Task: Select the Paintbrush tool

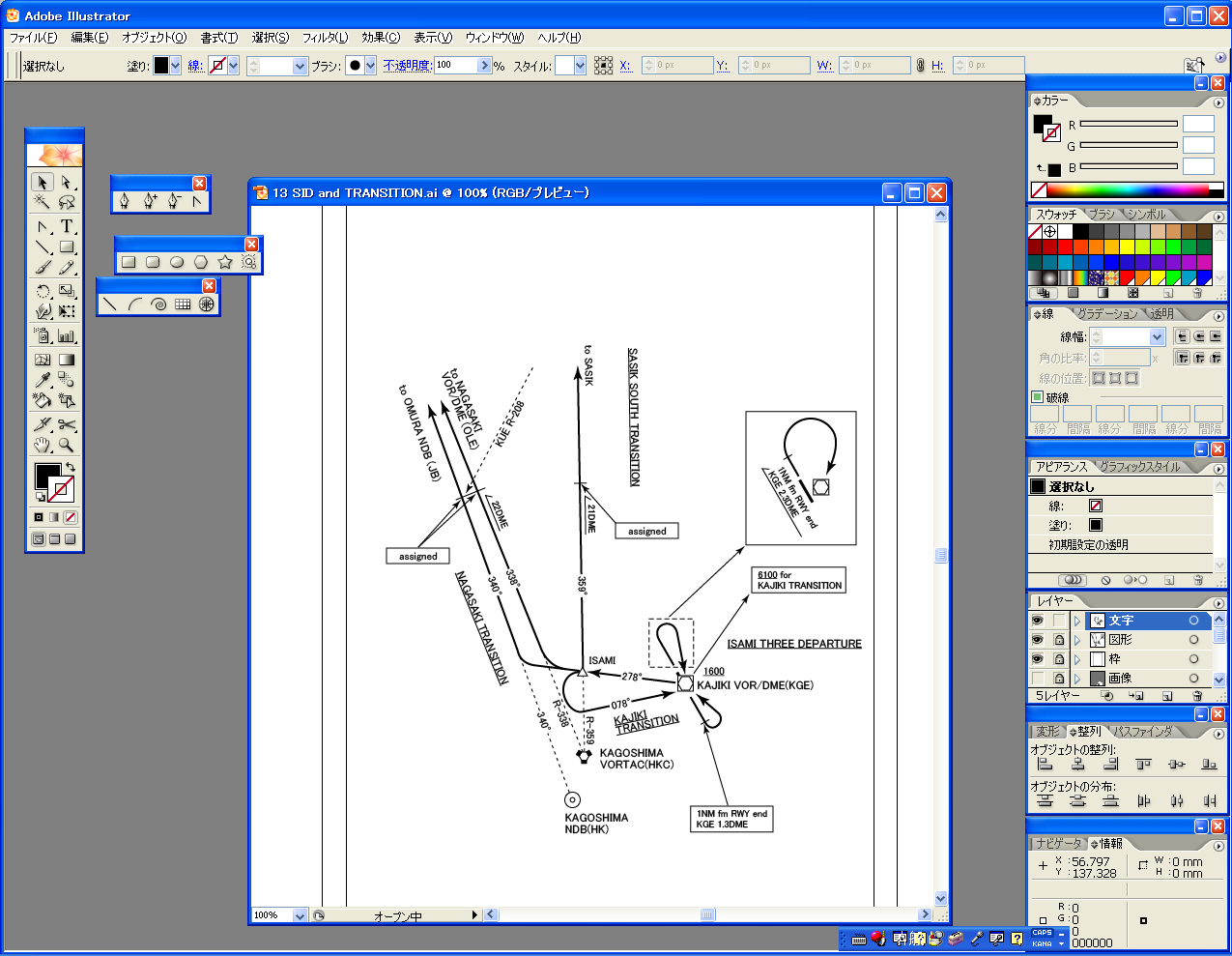Action: tap(43, 267)
